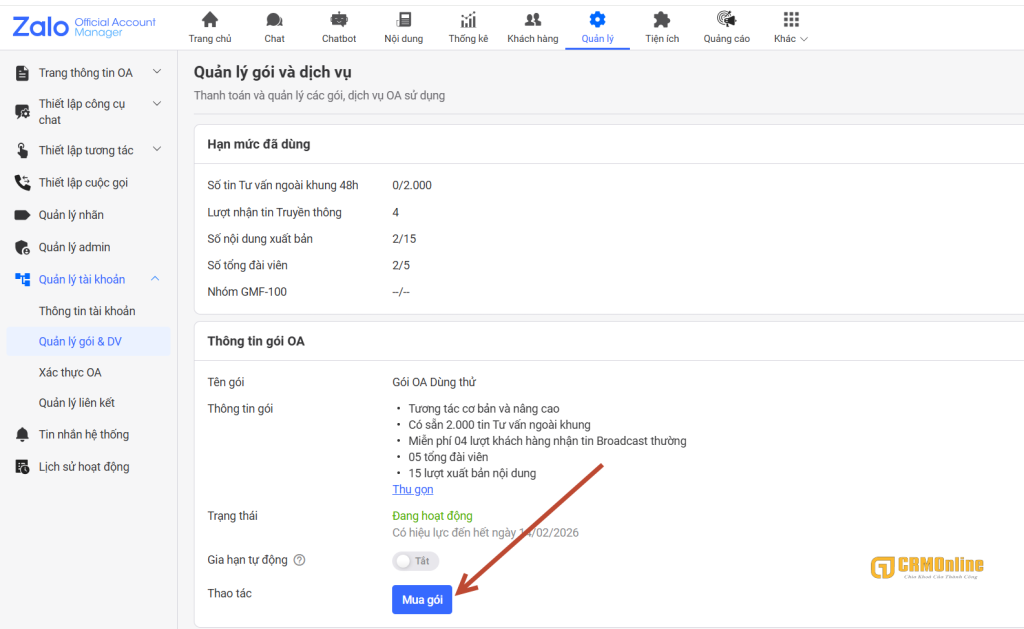1024x629 pixels.
Task: Select the Quản lý tab
Action: pos(597,26)
